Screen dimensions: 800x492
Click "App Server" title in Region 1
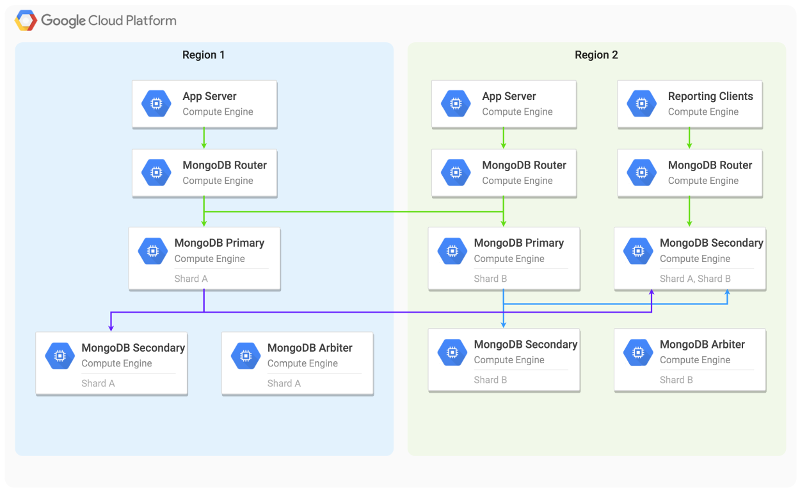(x=209, y=96)
